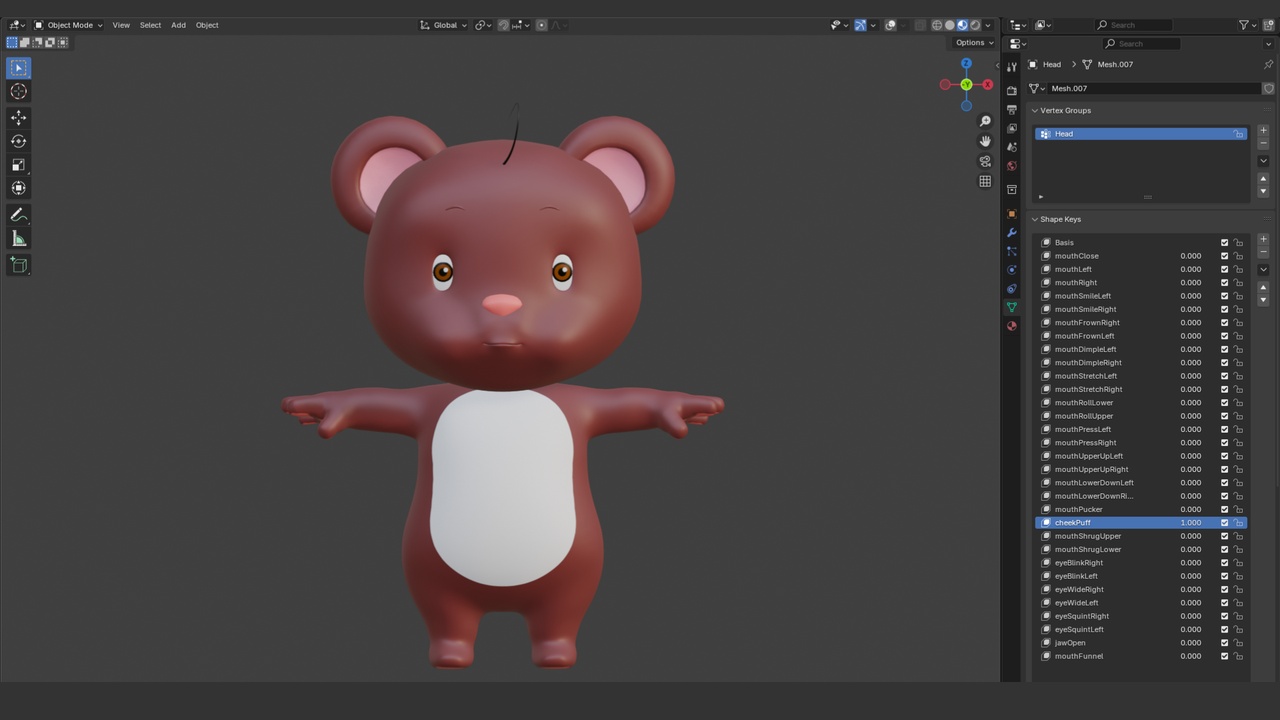Screen dimensions: 1280x720
Task: Add a new vertex group with plus button
Action: [x=1263, y=131]
